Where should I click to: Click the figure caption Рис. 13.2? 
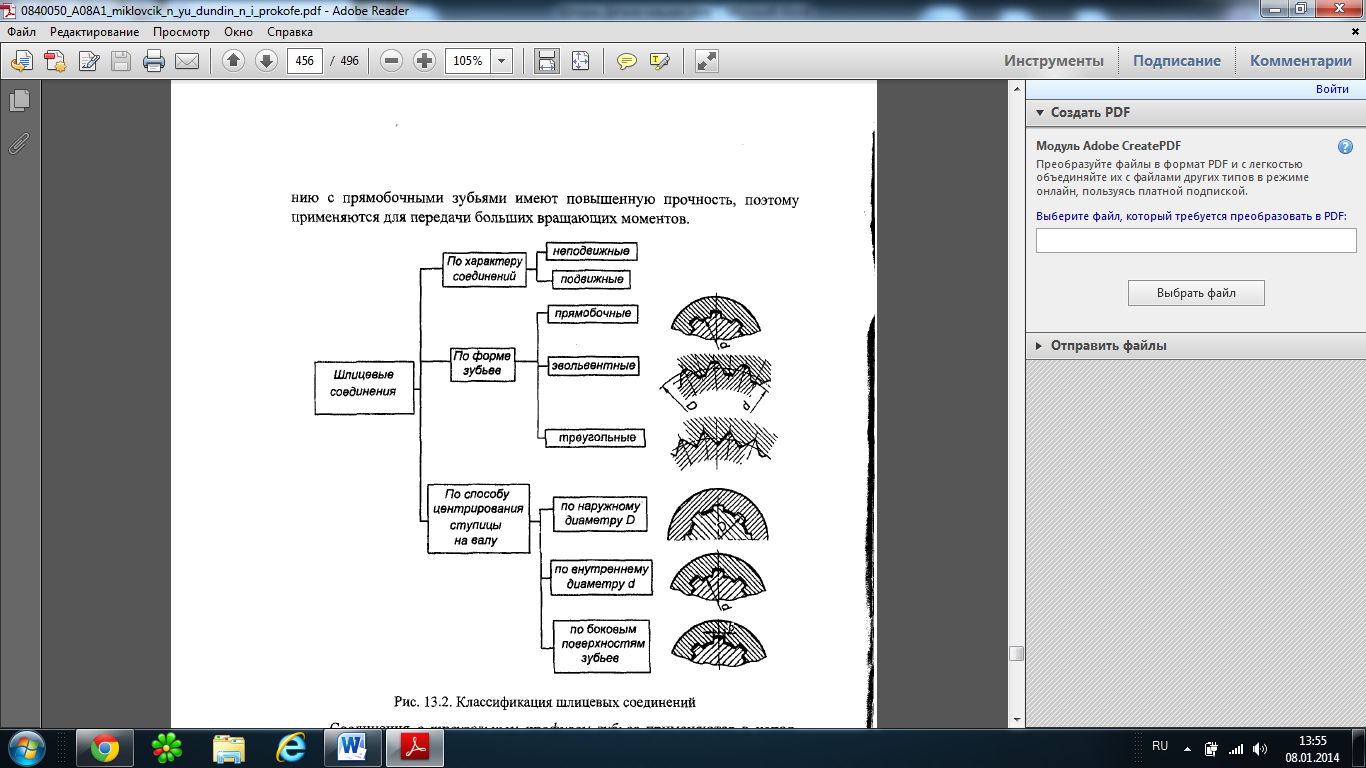(544, 701)
